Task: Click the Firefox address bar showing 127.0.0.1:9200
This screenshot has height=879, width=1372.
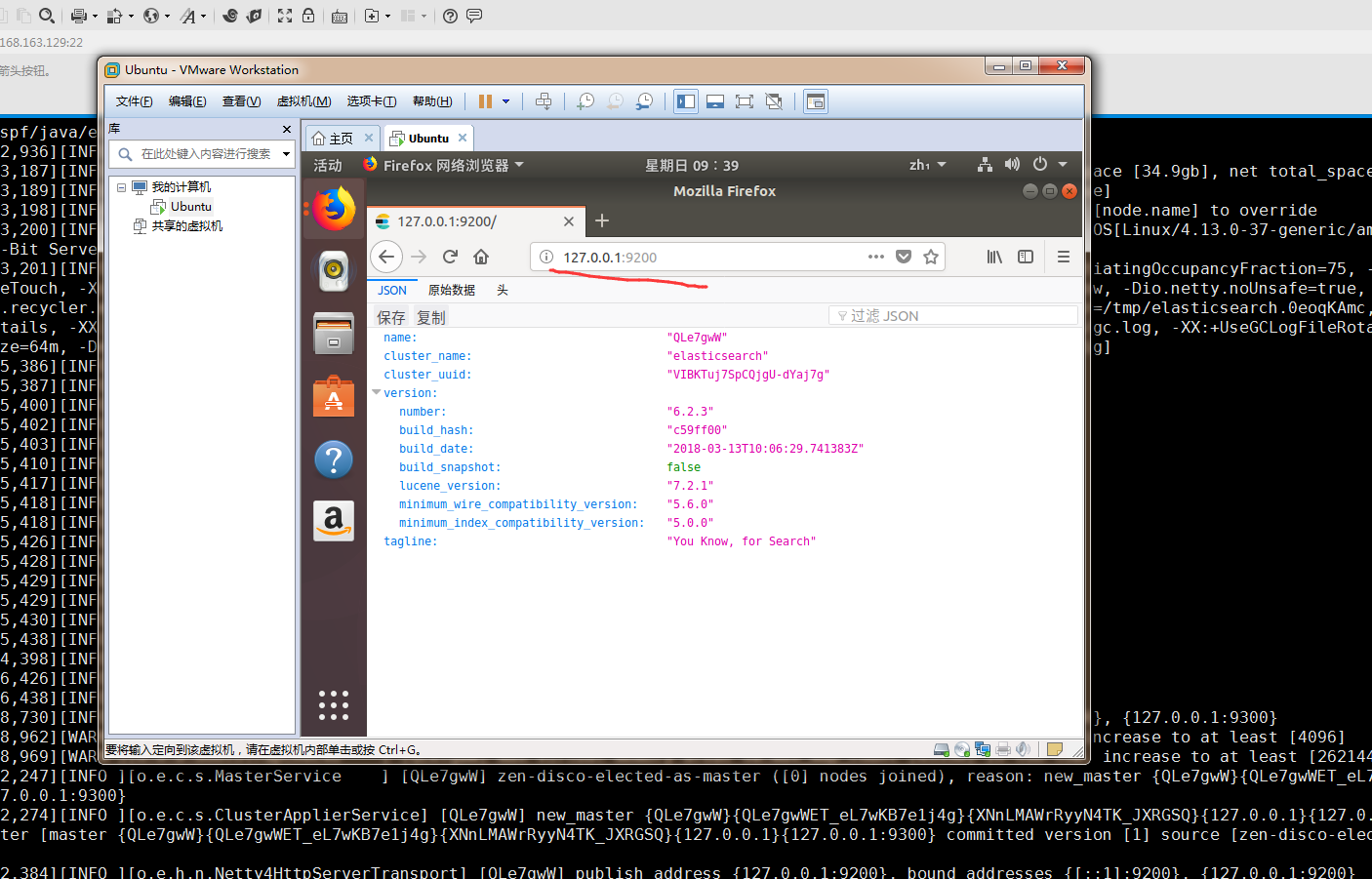Action: point(737,257)
